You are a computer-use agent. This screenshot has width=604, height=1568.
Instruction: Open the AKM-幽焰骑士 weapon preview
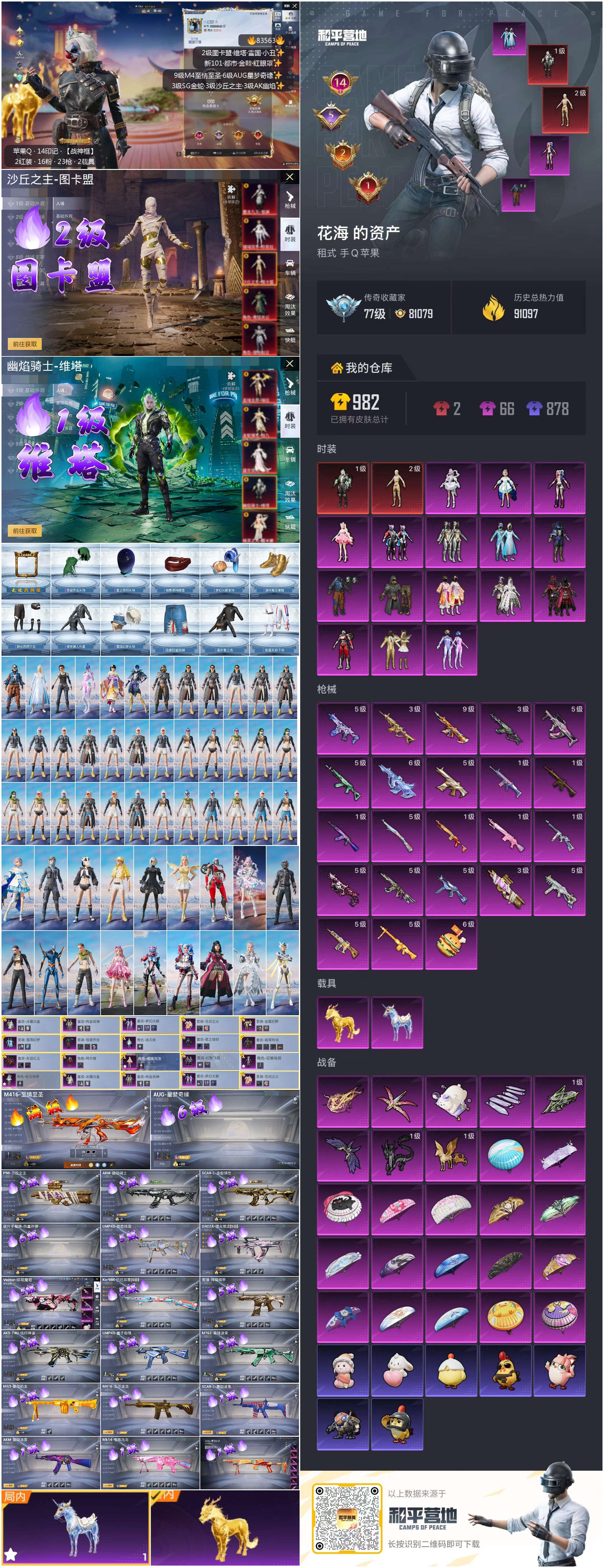[x=150, y=1196]
